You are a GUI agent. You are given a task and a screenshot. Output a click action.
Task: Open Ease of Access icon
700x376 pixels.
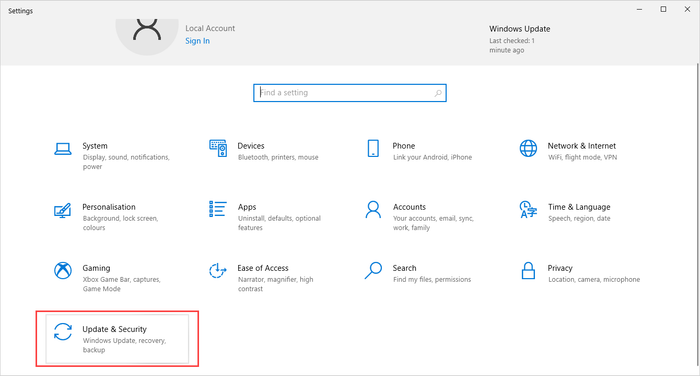pyautogui.click(x=217, y=271)
